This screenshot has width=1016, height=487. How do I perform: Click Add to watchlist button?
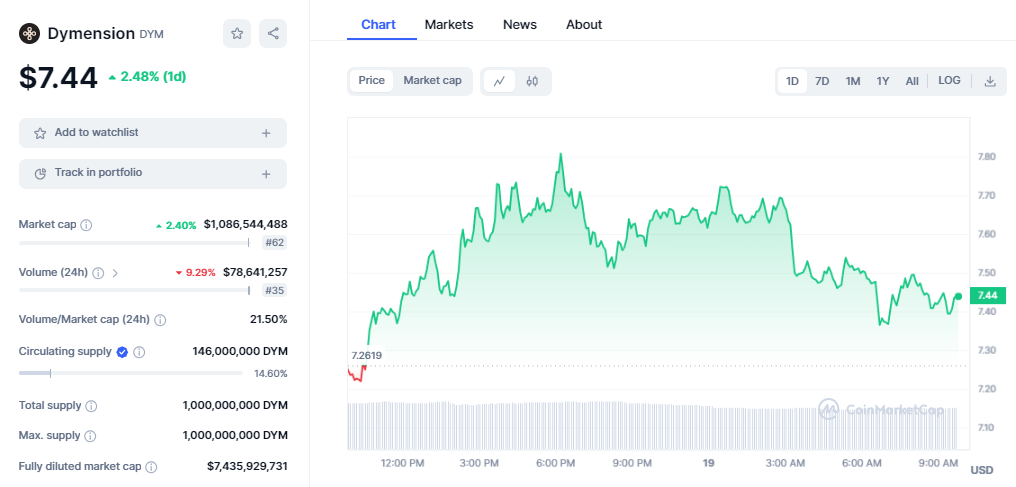pyautogui.click(x=153, y=133)
